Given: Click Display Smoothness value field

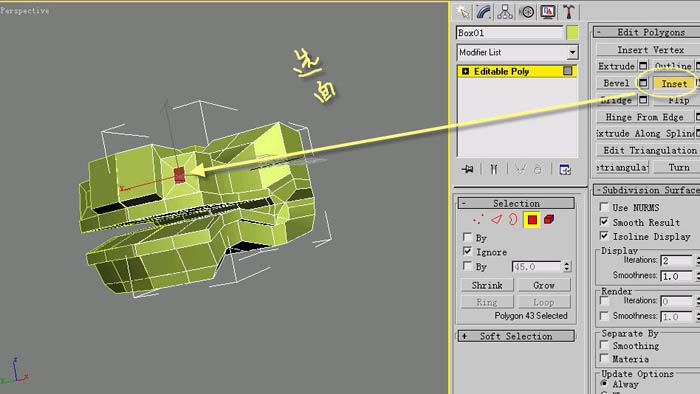Looking at the screenshot, I should (x=676, y=276).
